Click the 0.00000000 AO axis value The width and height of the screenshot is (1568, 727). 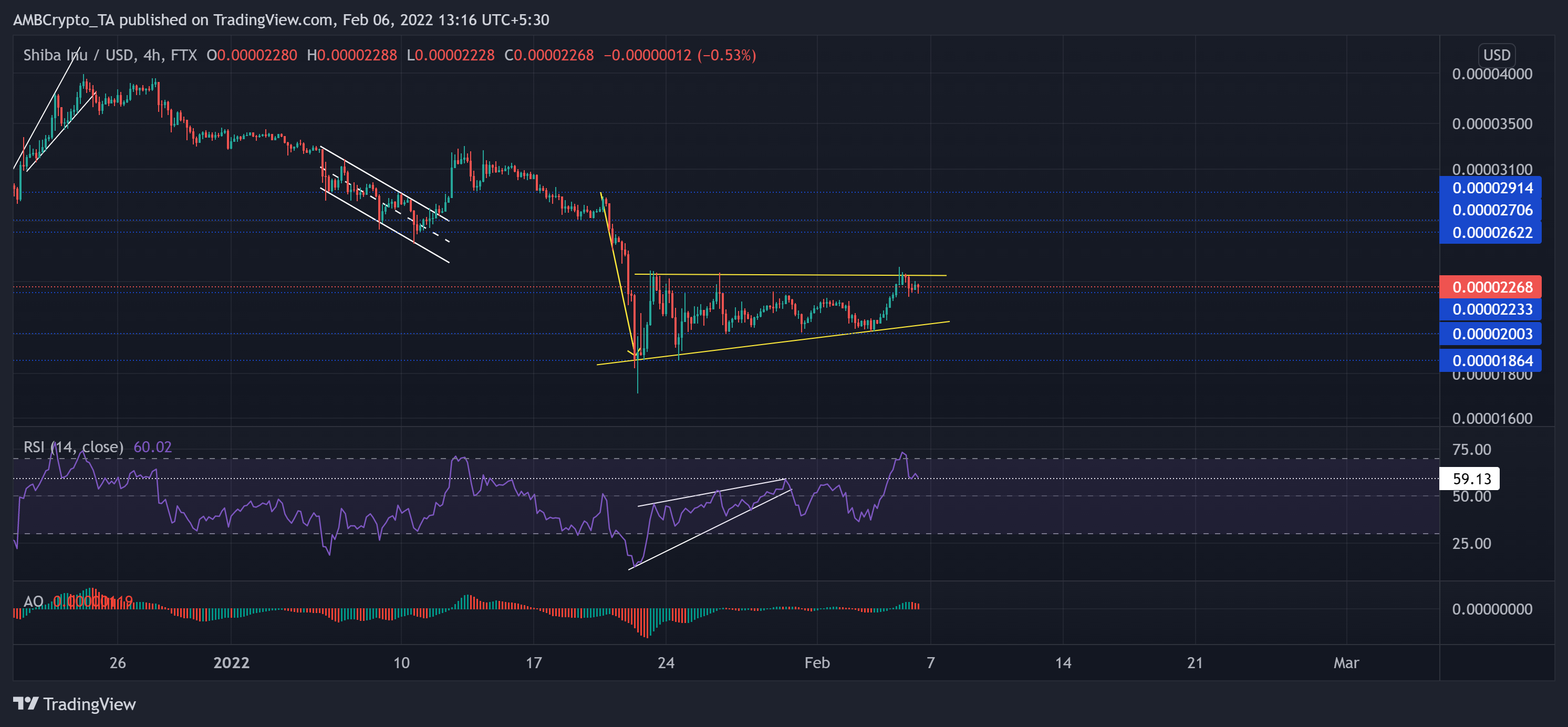tap(1492, 609)
